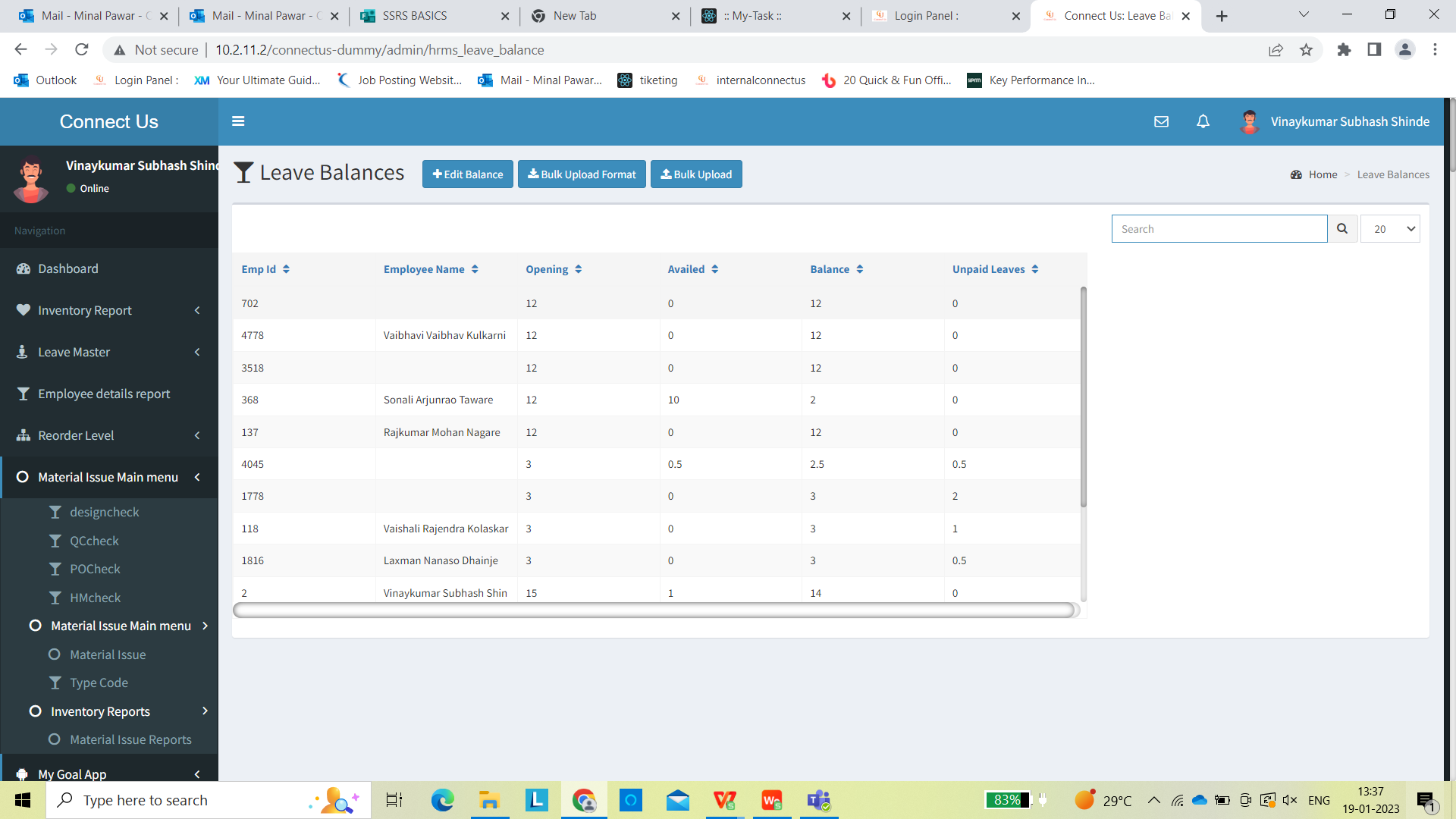
Task: Download the Bulk Upload Format
Action: (582, 174)
